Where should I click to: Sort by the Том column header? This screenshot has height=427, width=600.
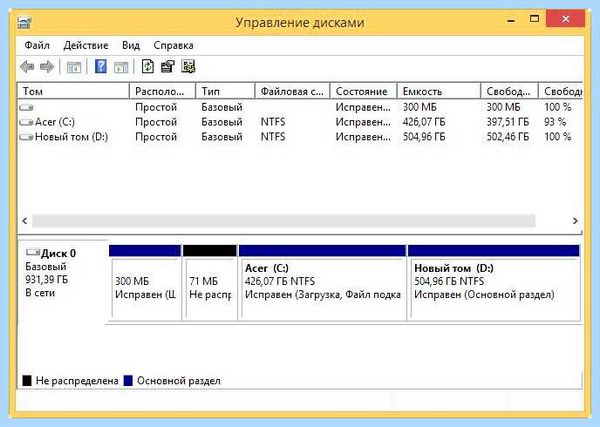click(73, 91)
